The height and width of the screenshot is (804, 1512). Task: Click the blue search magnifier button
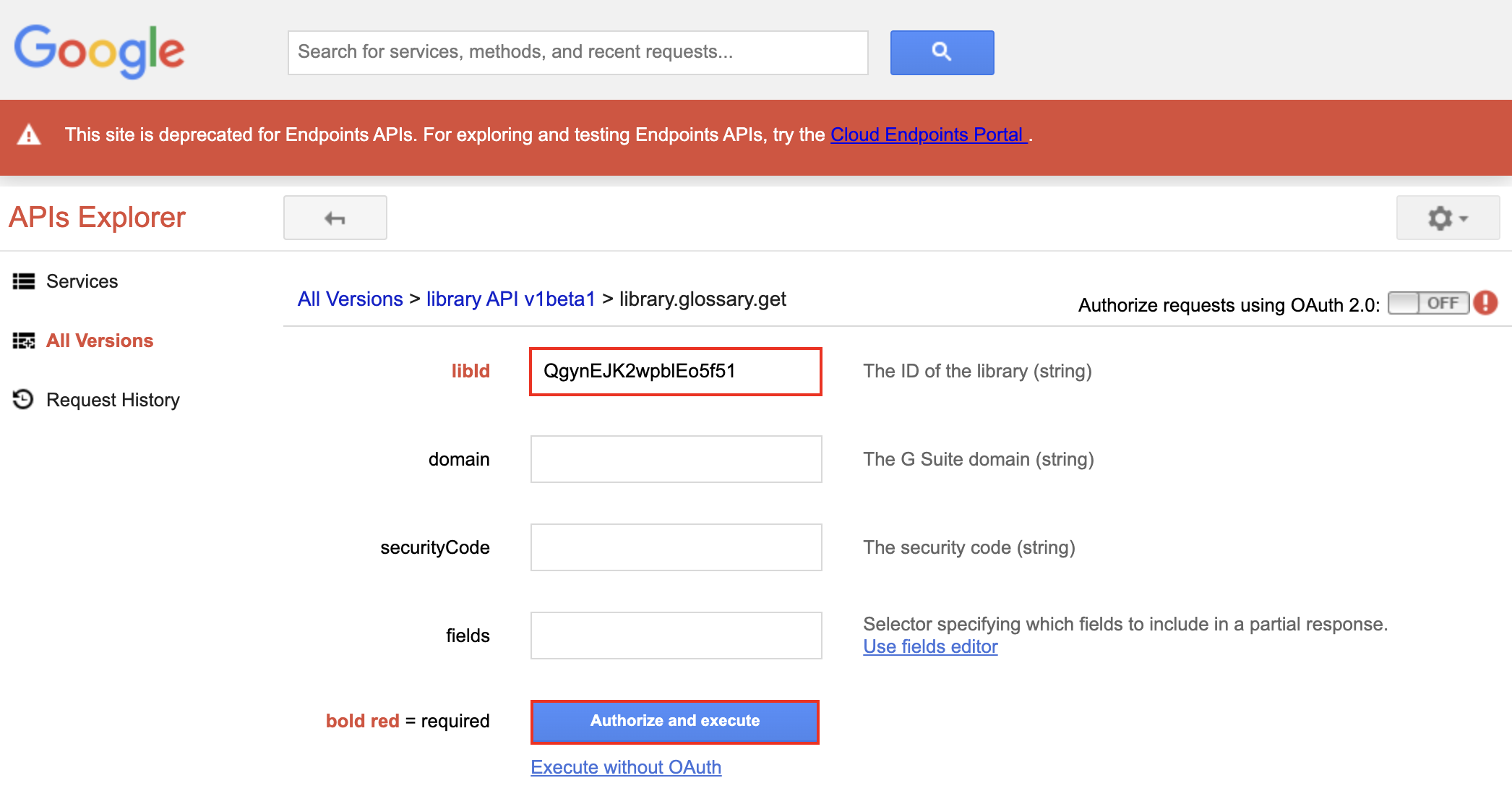click(x=942, y=52)
